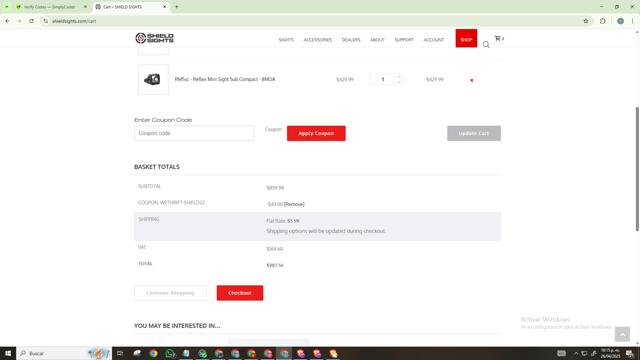The image size is (640, 360).
Task: Click the Windows taskbar search box
Action: 64,353
